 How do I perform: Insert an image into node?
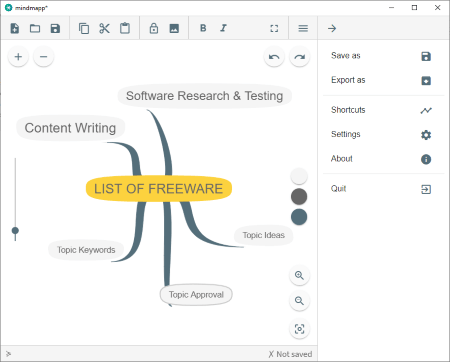[x=174, y=28]
